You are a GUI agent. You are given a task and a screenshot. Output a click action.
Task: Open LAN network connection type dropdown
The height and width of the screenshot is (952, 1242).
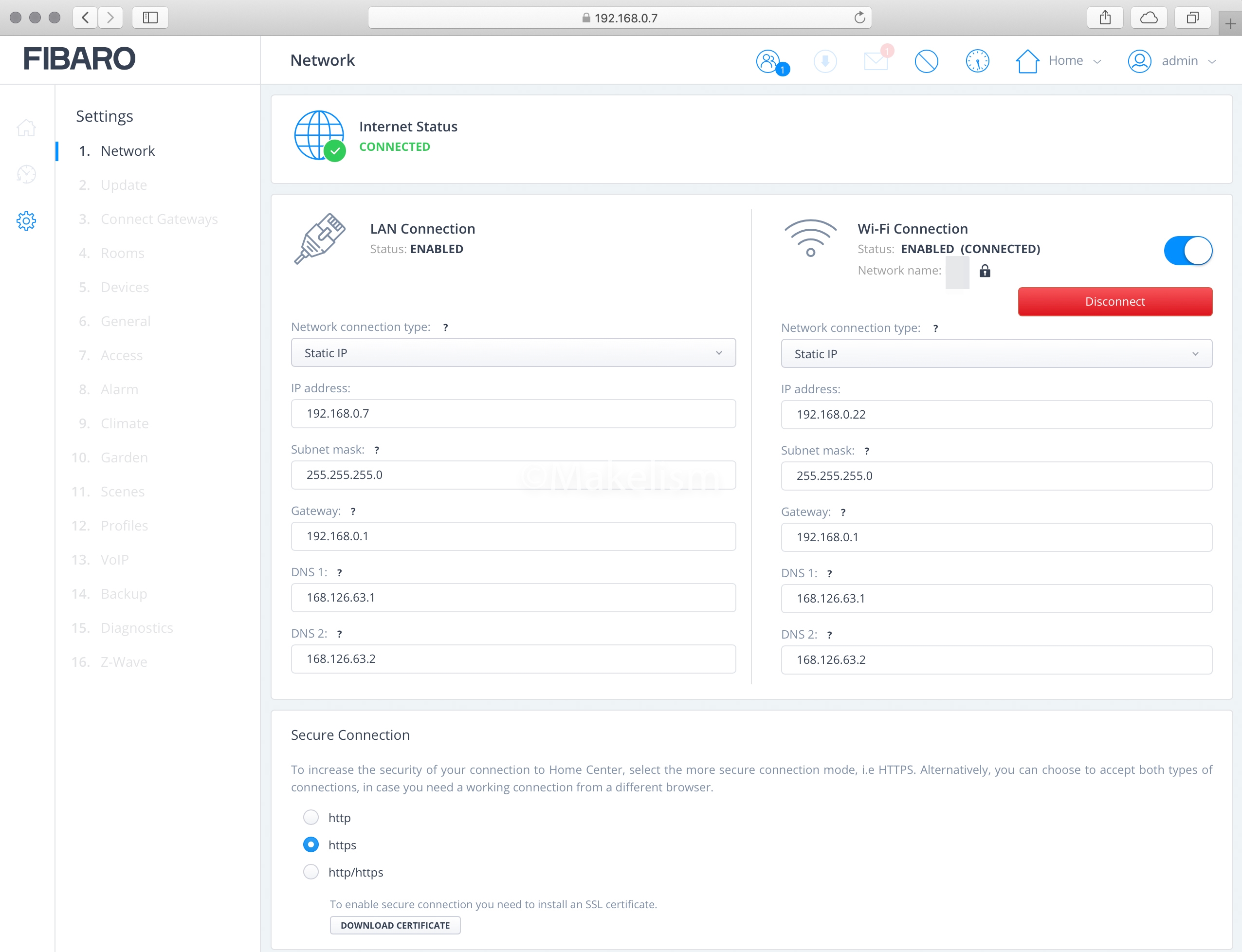click(x=513, y=353)
